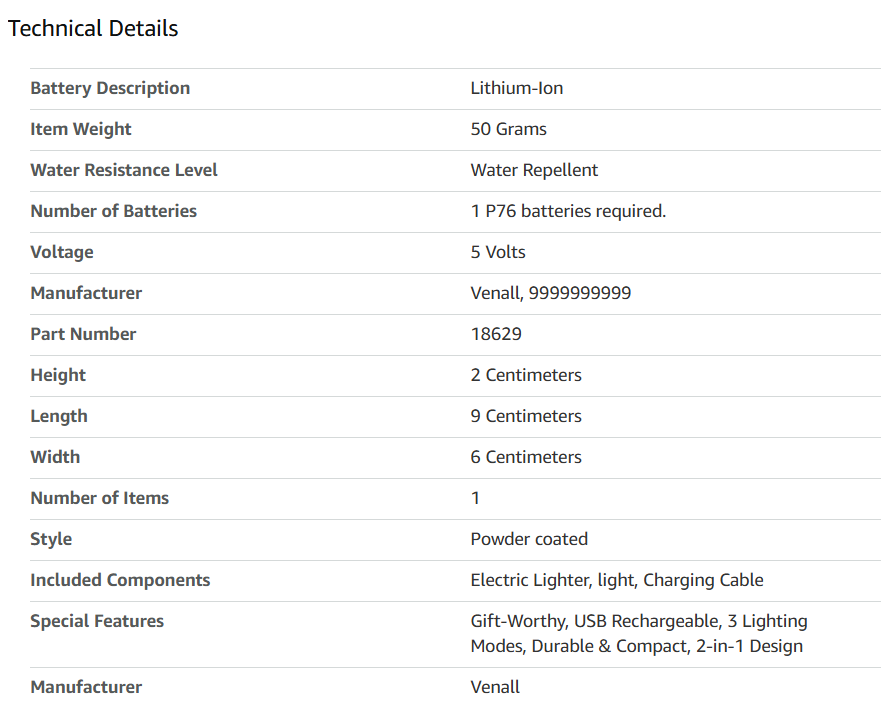
Task: Click the Special Features label
Action: point(97,621)
